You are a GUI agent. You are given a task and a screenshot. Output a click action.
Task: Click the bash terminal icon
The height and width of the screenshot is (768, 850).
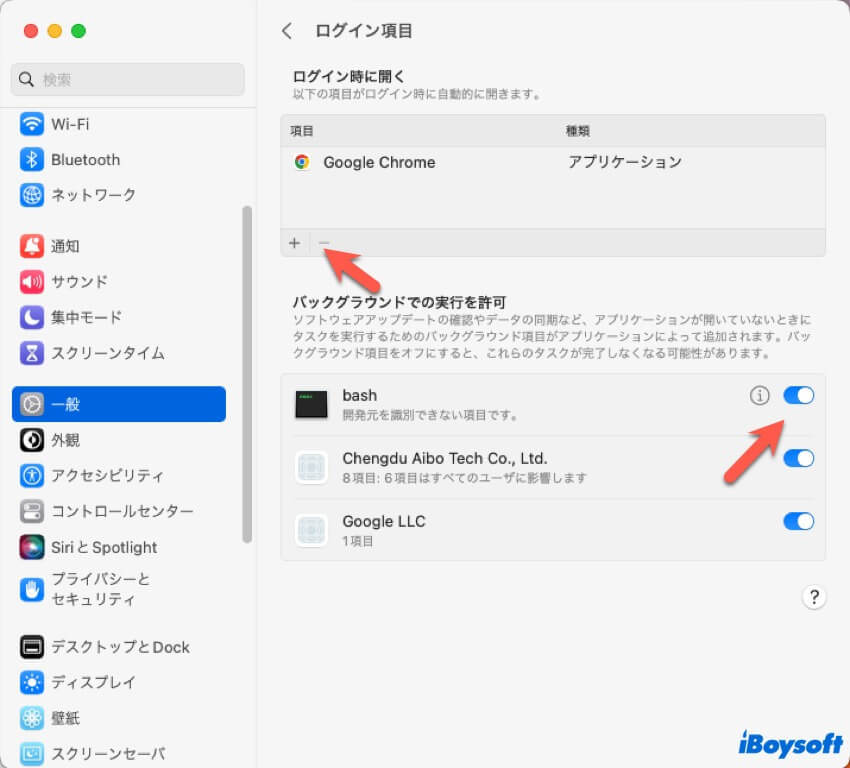pos(311,404)
